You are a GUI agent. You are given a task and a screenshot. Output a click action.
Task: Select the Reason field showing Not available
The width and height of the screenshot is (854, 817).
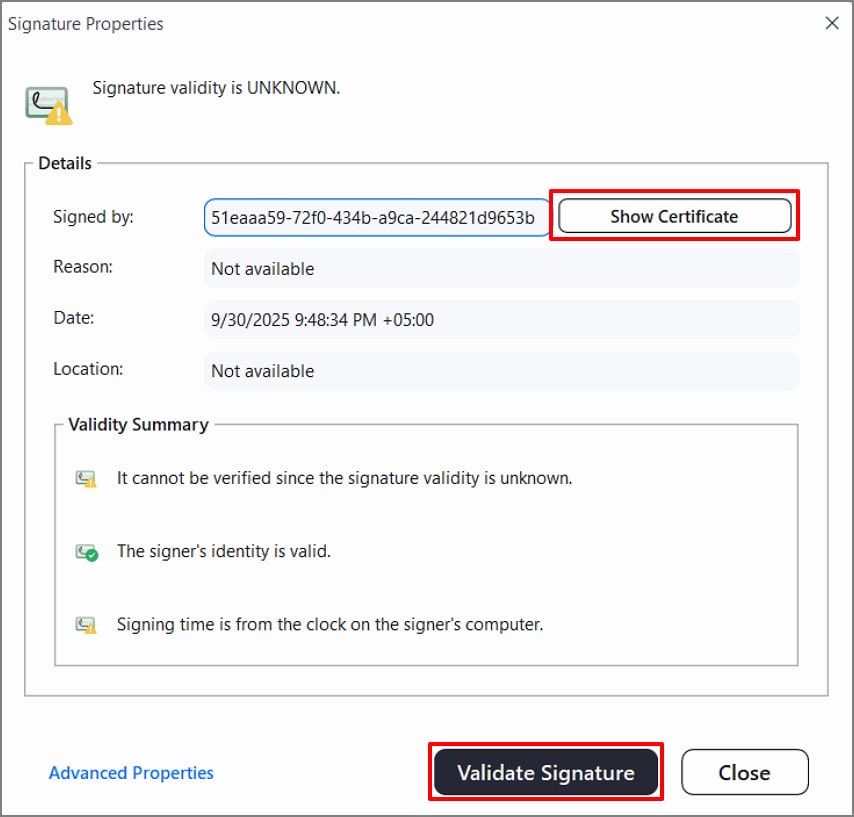click(x=500, y=269)
